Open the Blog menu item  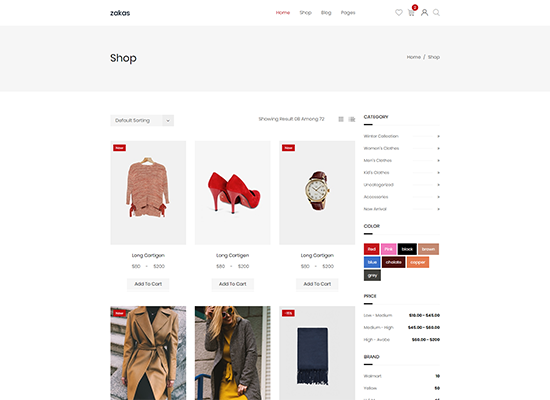[x=326, y=13]
